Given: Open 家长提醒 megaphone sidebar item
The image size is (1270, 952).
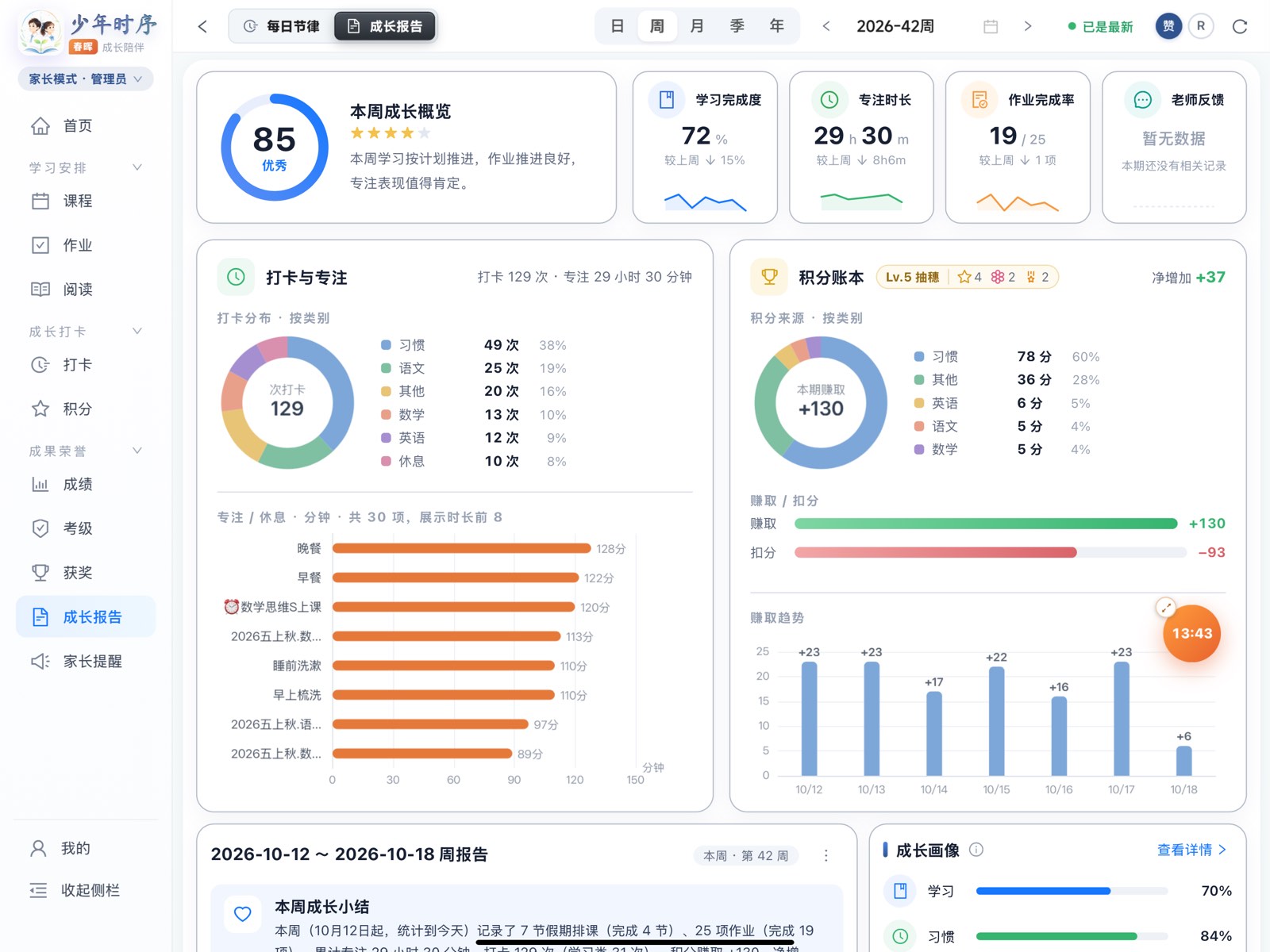Looking at the screenshot, I should [x=86, y=661].
